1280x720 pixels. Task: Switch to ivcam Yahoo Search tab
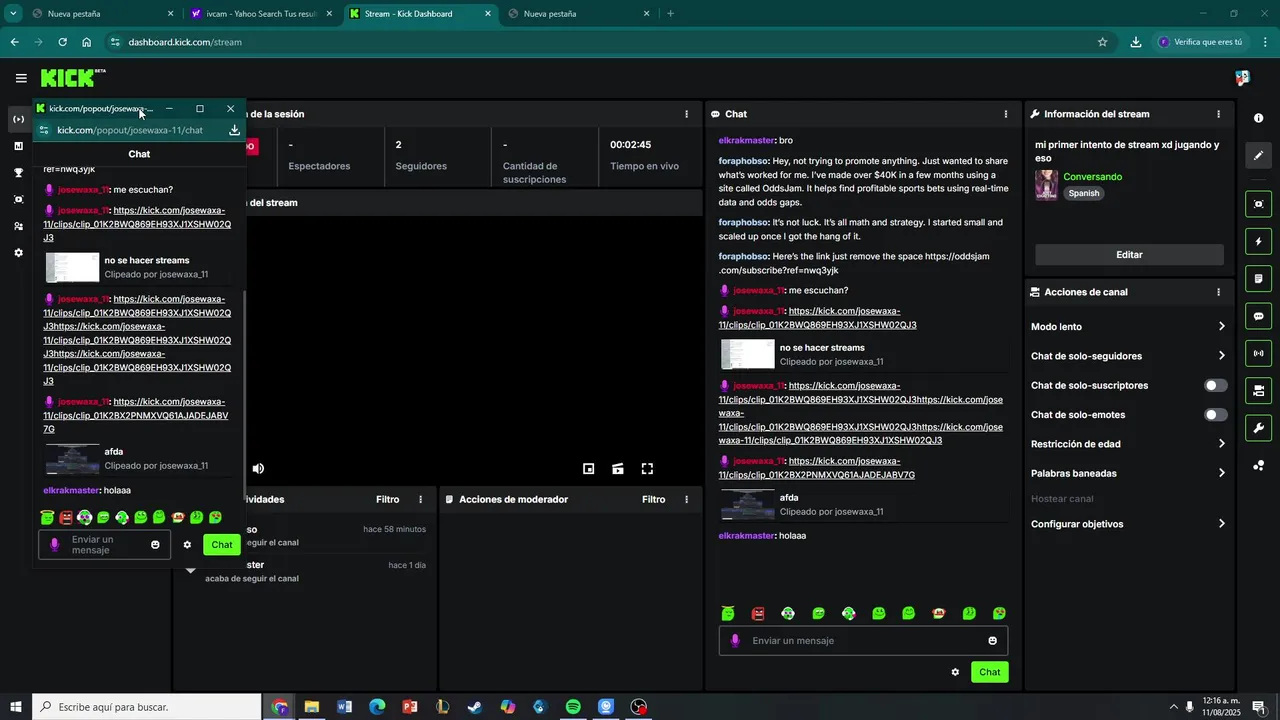260,14
